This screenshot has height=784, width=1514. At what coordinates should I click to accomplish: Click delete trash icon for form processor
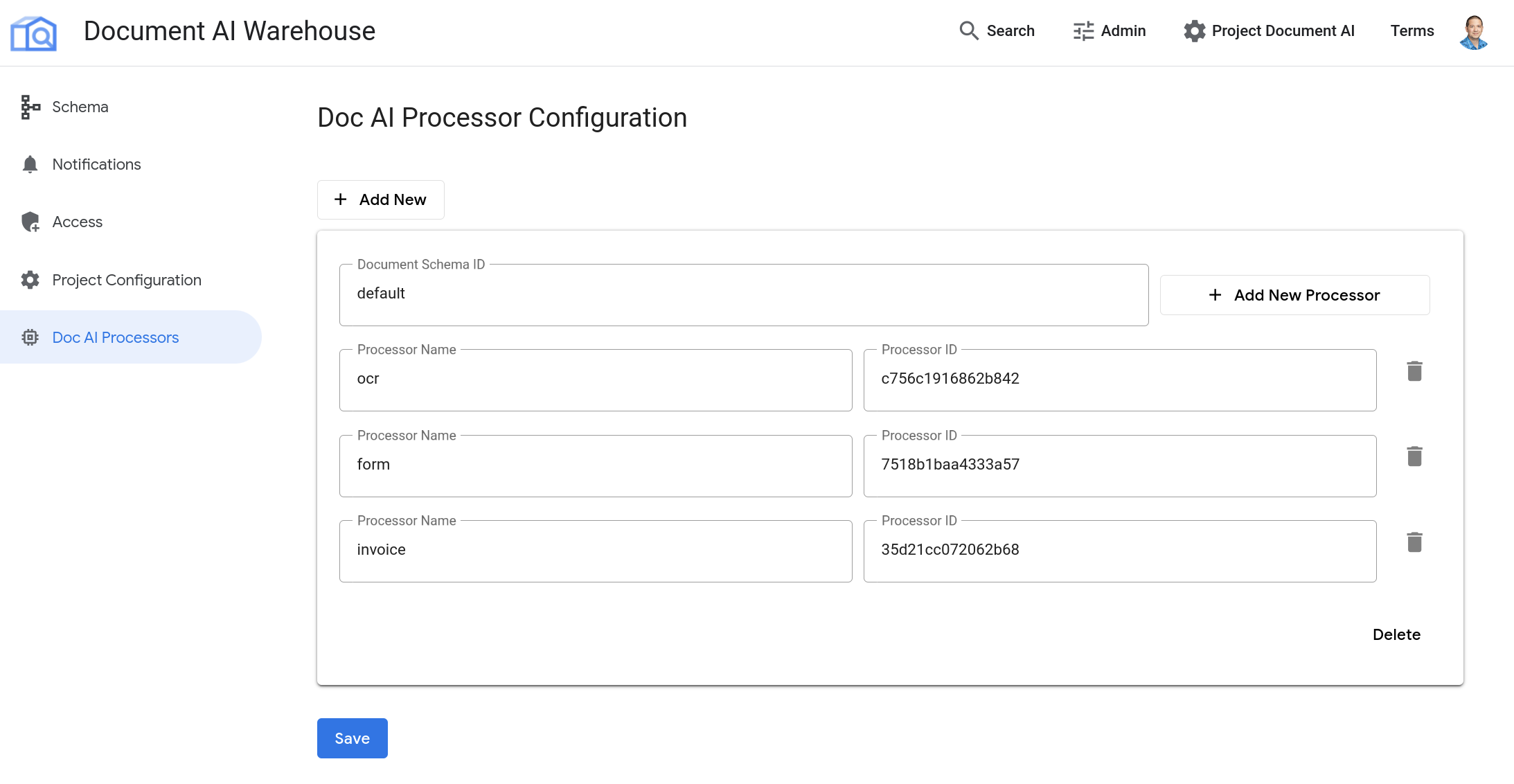(1415, 457)
